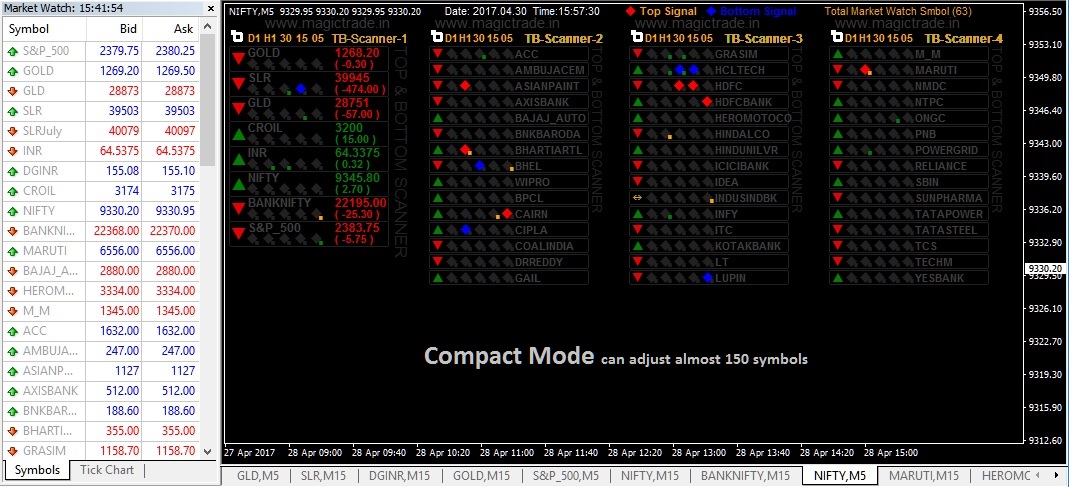Sort by the Ask column header
The width and height of the screenshot is (1069, 487).
[x=171, y=29]
